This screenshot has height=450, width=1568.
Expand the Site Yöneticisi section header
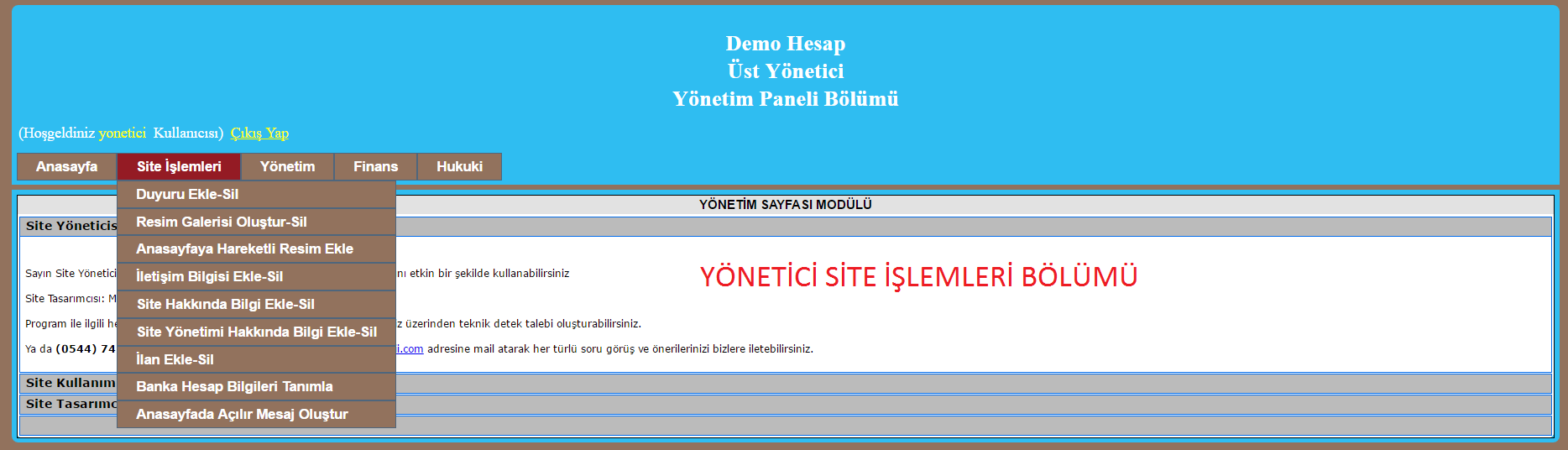pyautogui.click(x=71, y=226)
